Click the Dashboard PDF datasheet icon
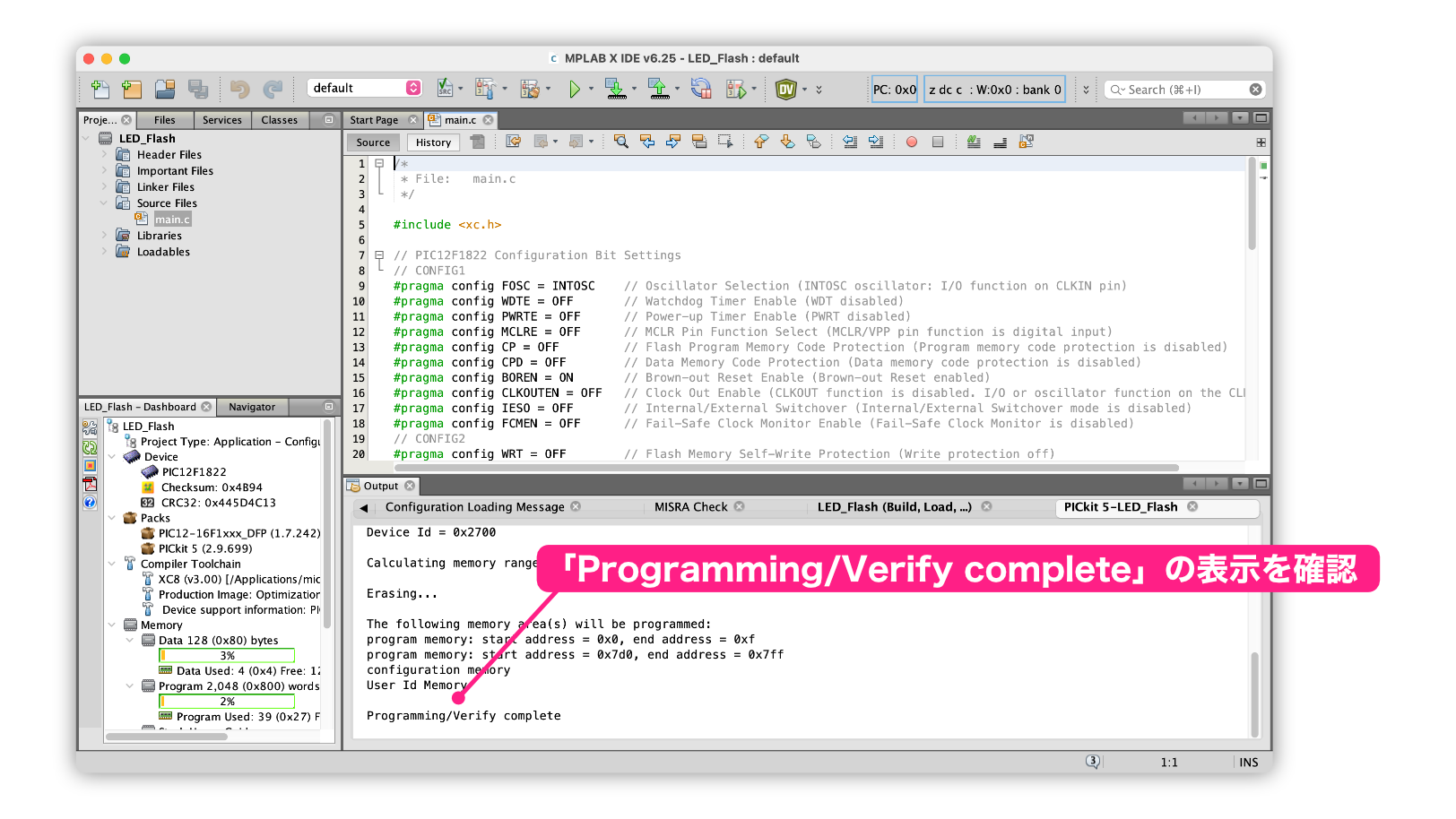The width and height of the screenshot is (1456, 819). click(90, 484)
